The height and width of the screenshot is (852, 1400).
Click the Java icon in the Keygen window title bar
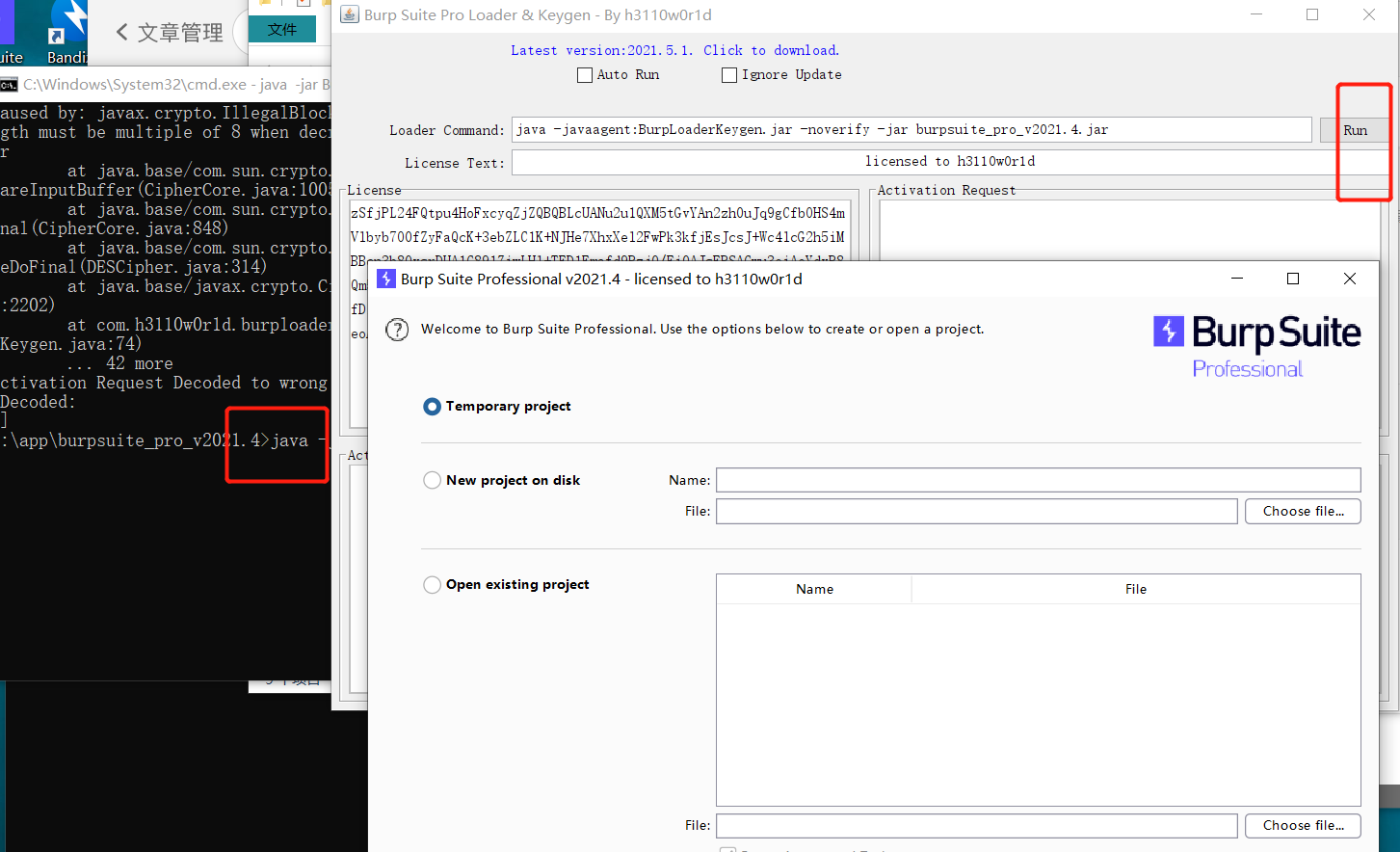tap(348, 15)
